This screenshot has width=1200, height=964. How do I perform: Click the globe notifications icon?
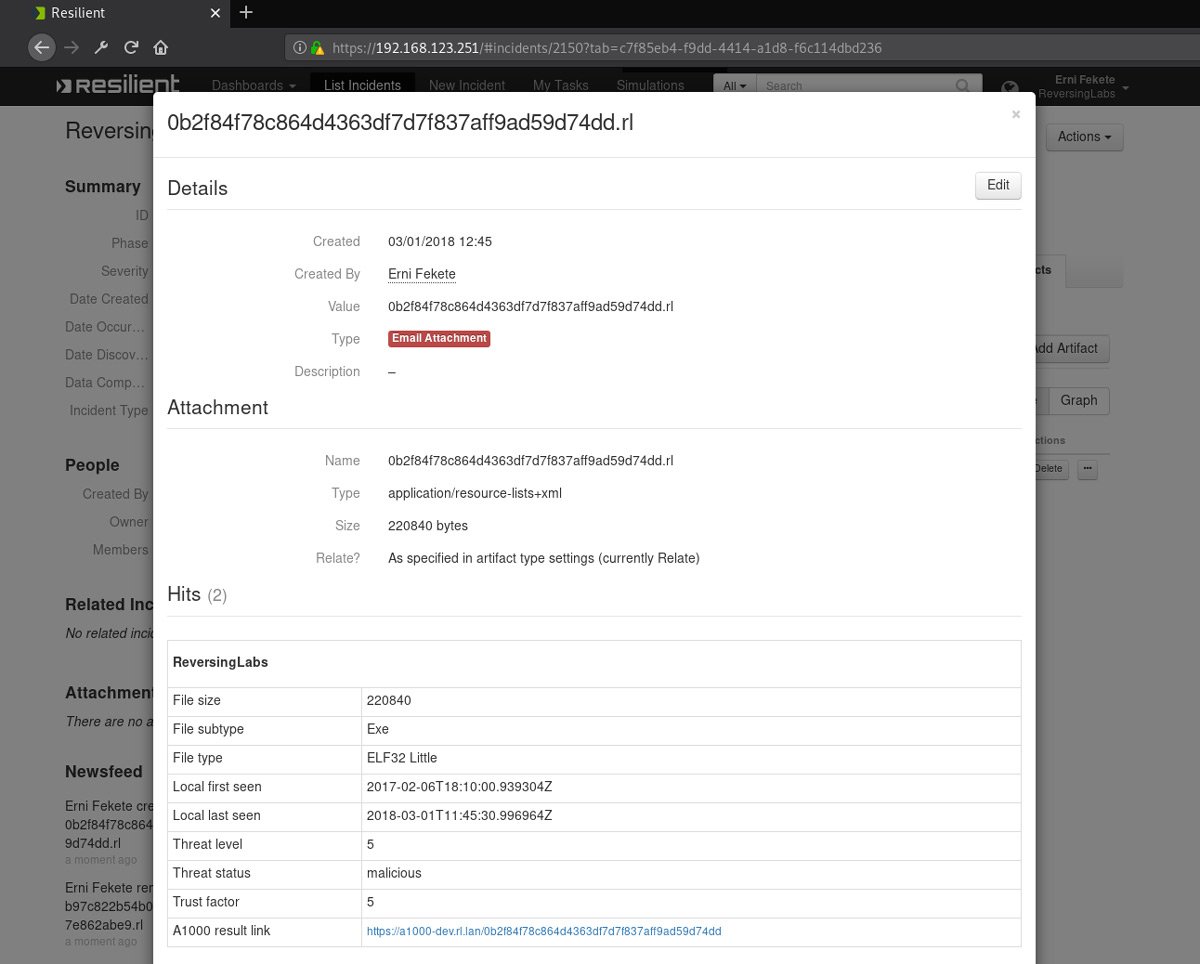1010,88
